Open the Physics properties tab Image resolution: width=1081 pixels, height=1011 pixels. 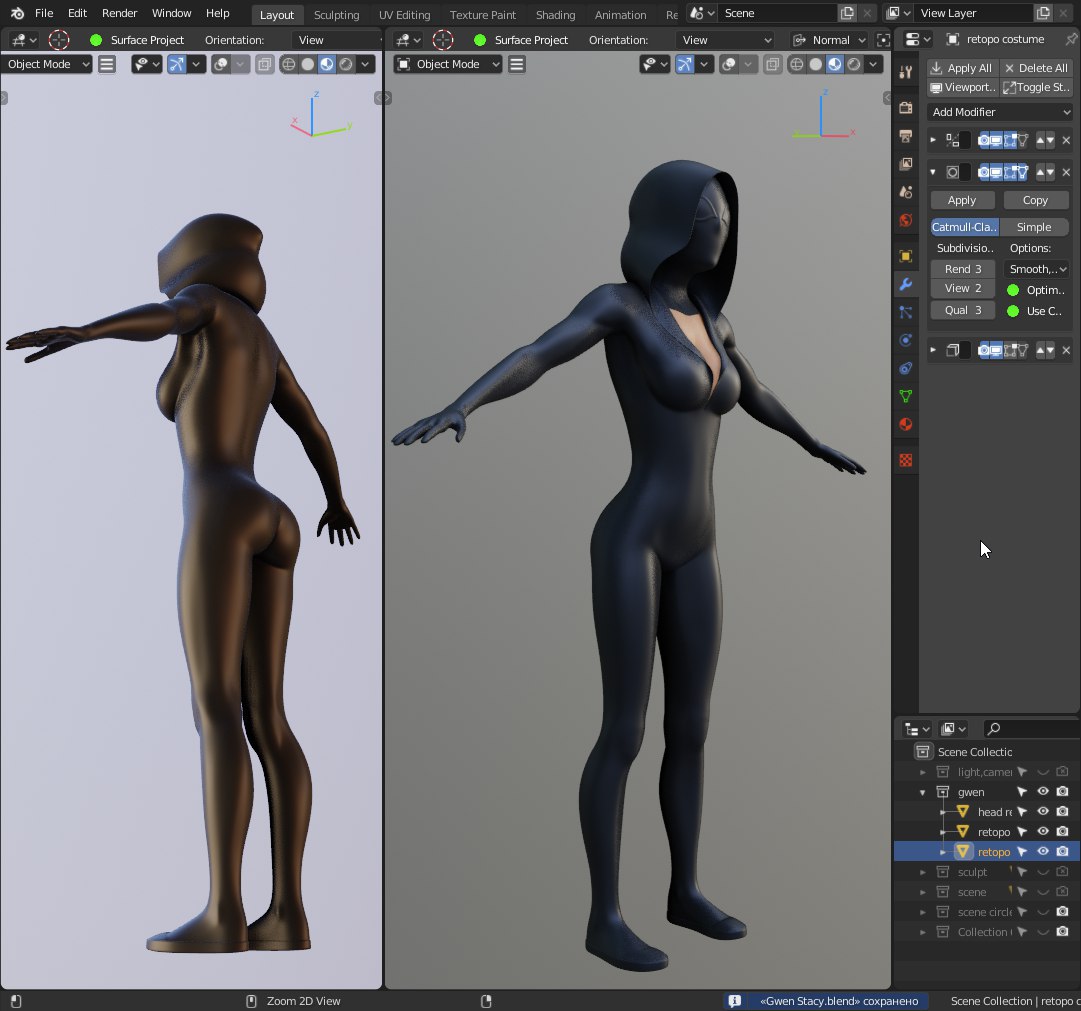click(906, 340)
